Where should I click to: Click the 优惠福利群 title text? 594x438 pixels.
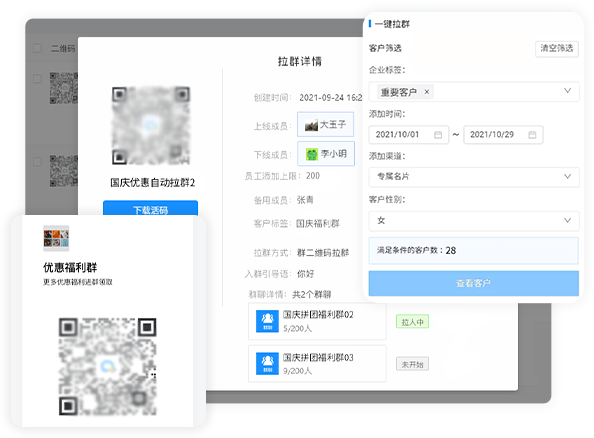click(70, 267)
